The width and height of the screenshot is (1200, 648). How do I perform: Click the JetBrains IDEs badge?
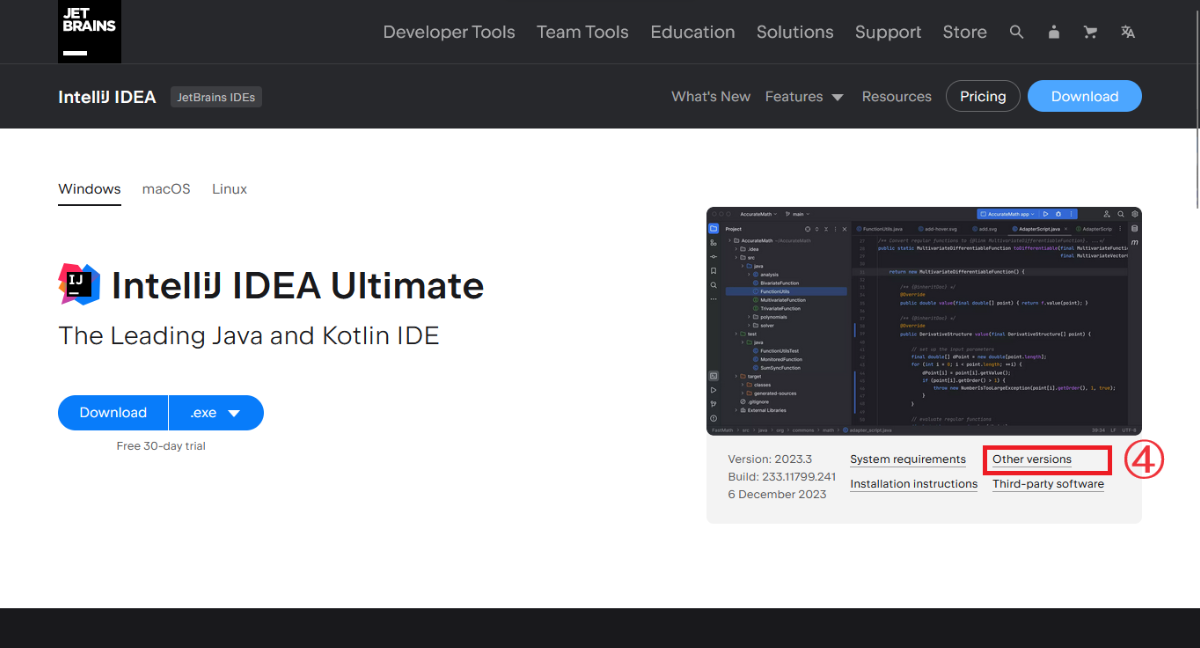tap(216, 97)
